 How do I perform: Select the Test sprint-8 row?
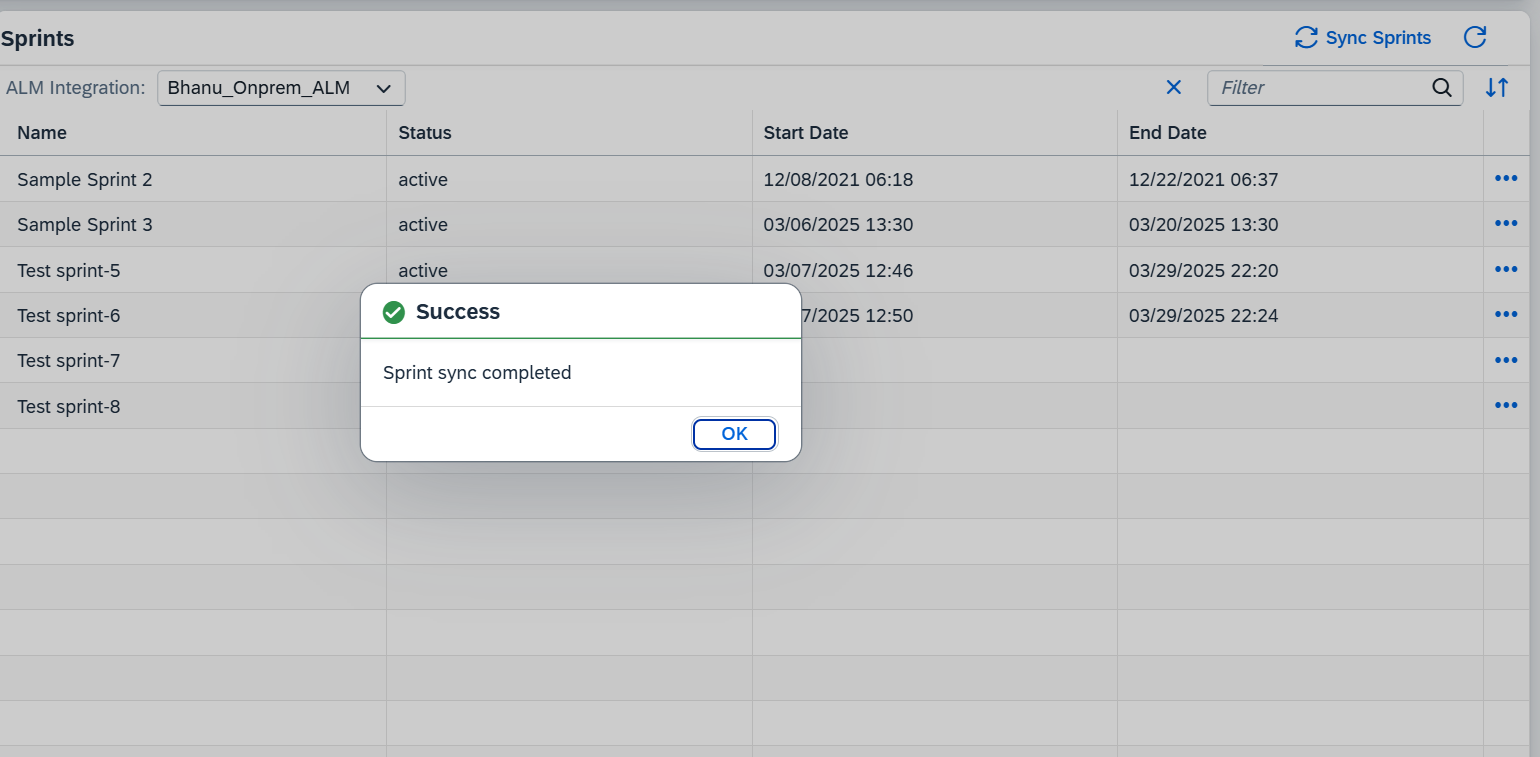[x=69, y=407]
